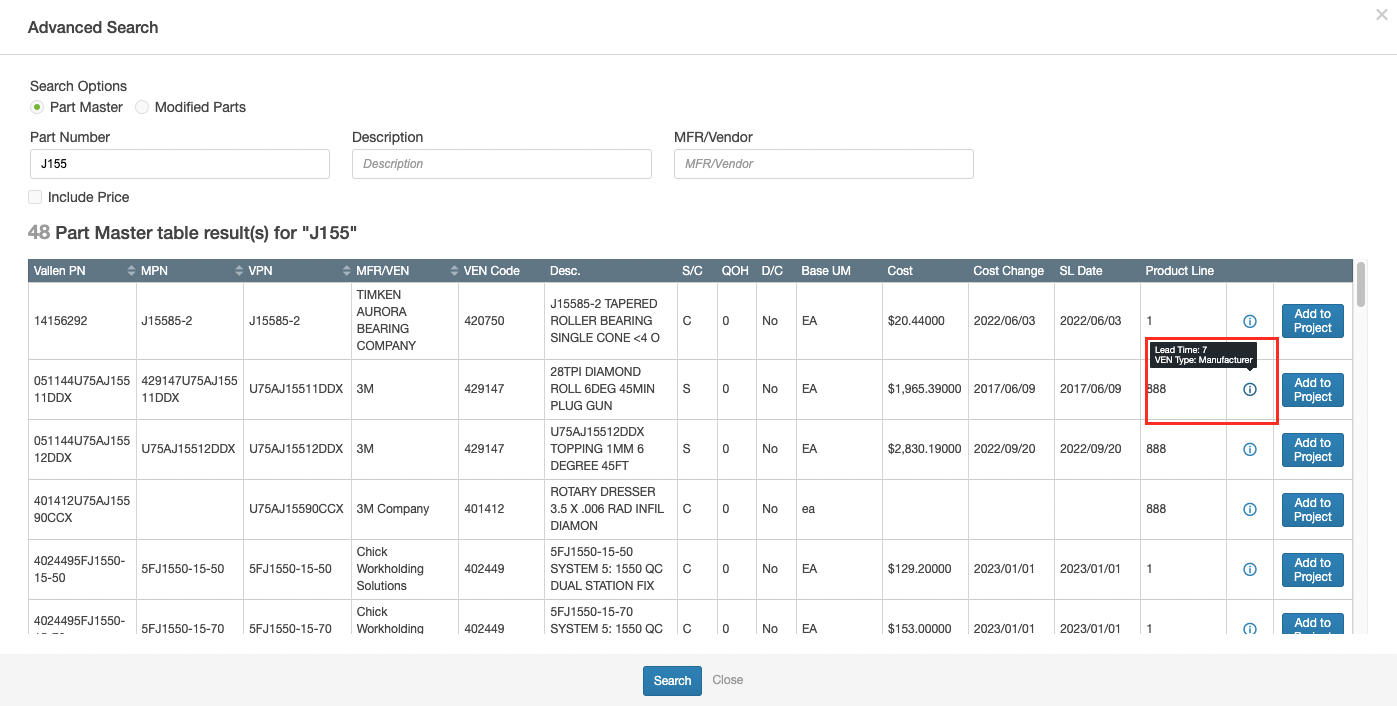
Task: Sort table by VPN column arrows
Action: click(346, 271)
